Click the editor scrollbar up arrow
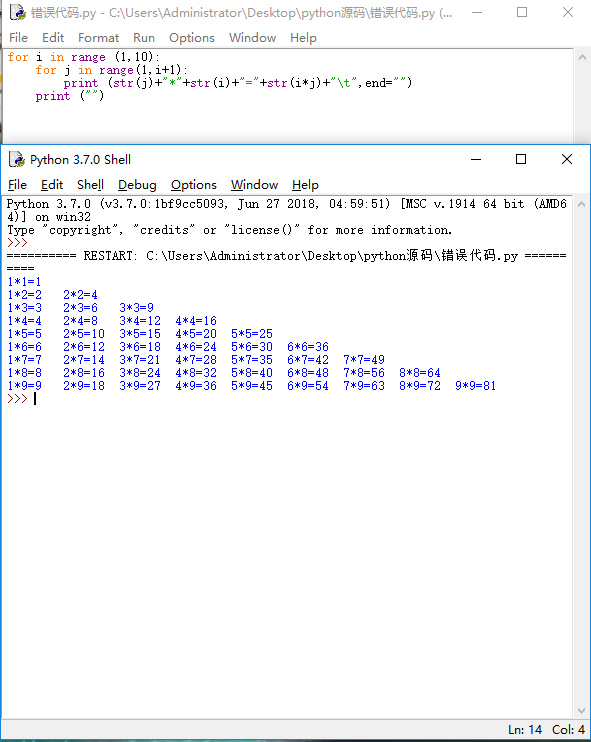 coord(582,57)
